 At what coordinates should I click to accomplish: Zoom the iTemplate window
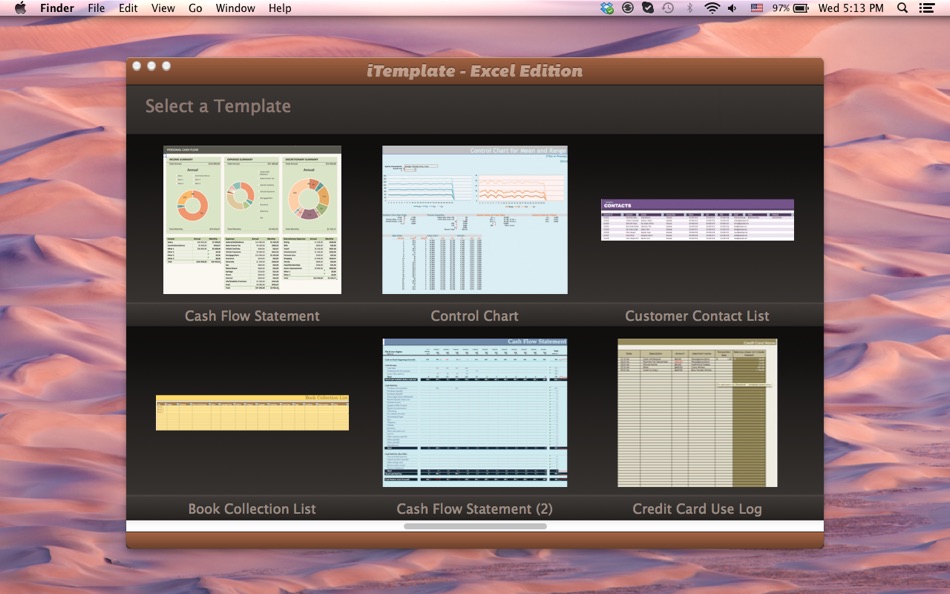(x=166, y=65)
